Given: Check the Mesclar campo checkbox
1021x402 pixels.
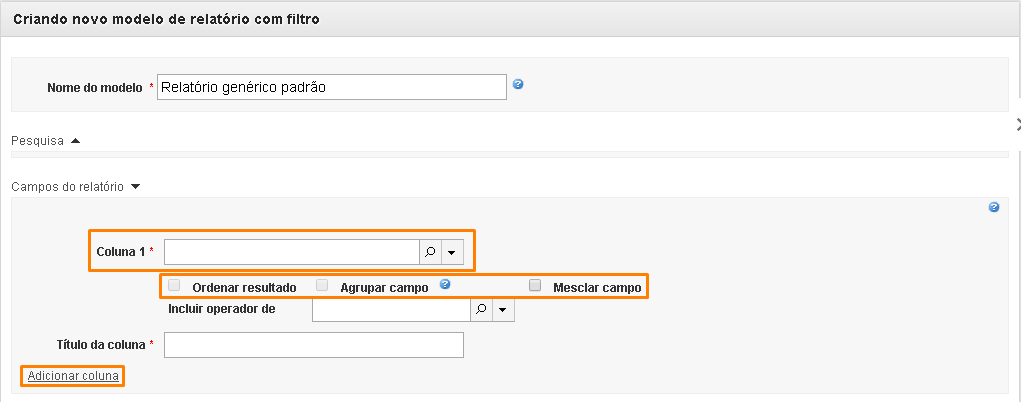Looking at the screenshot, I should click(535, 286).
